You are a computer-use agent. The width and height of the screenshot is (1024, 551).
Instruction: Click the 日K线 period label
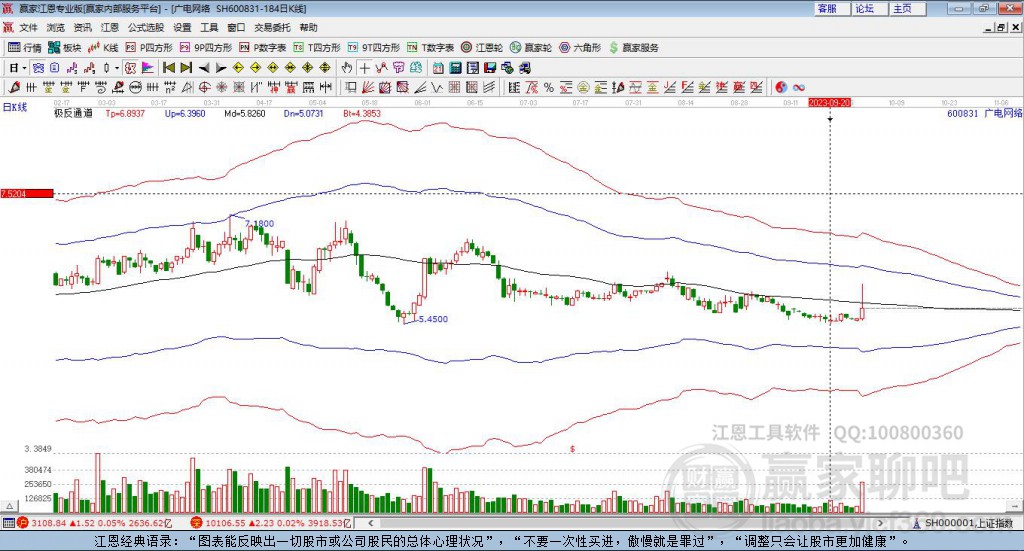[x=15, y=108]
